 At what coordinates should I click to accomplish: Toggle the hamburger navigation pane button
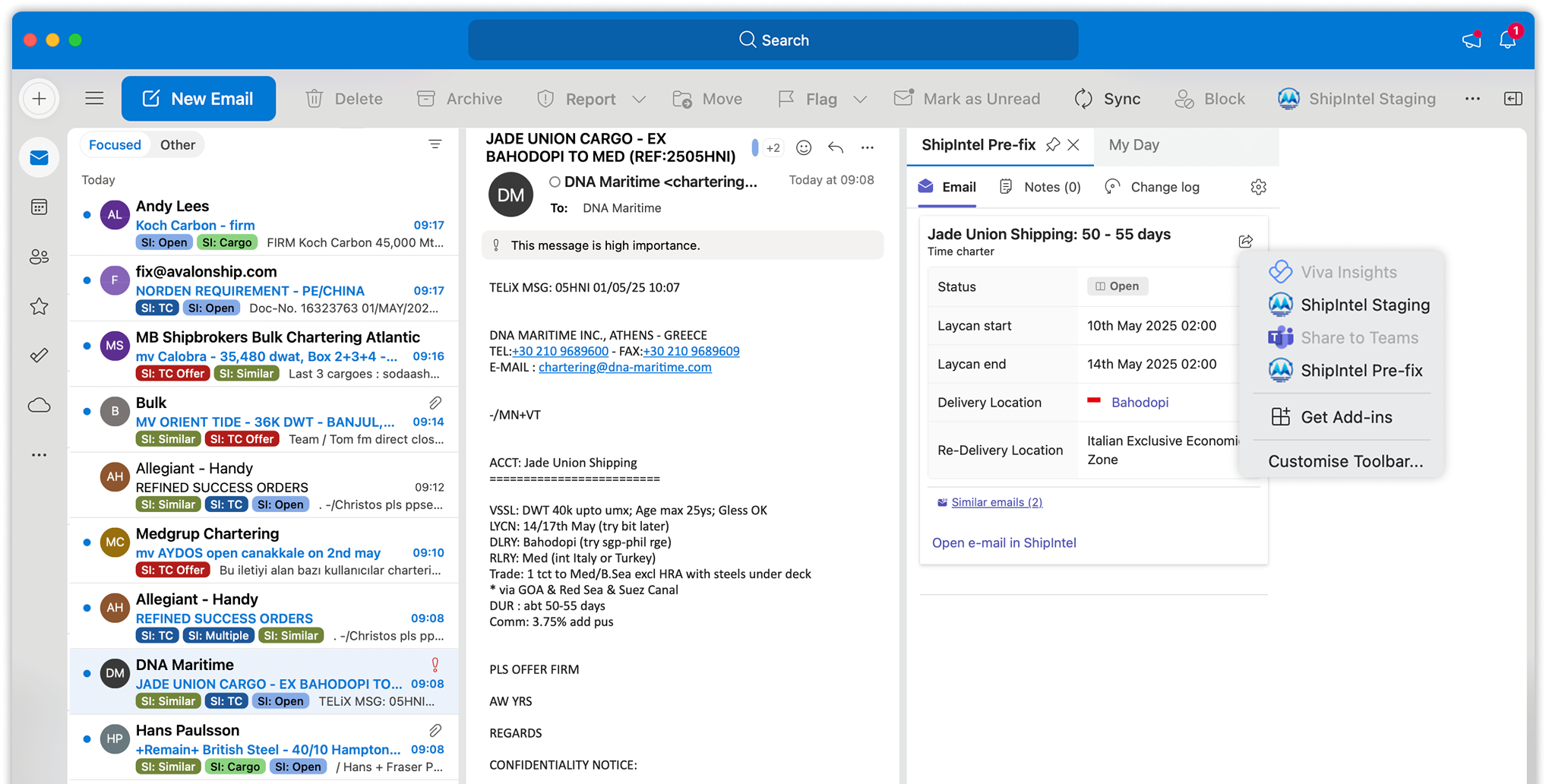coord(94,99)
